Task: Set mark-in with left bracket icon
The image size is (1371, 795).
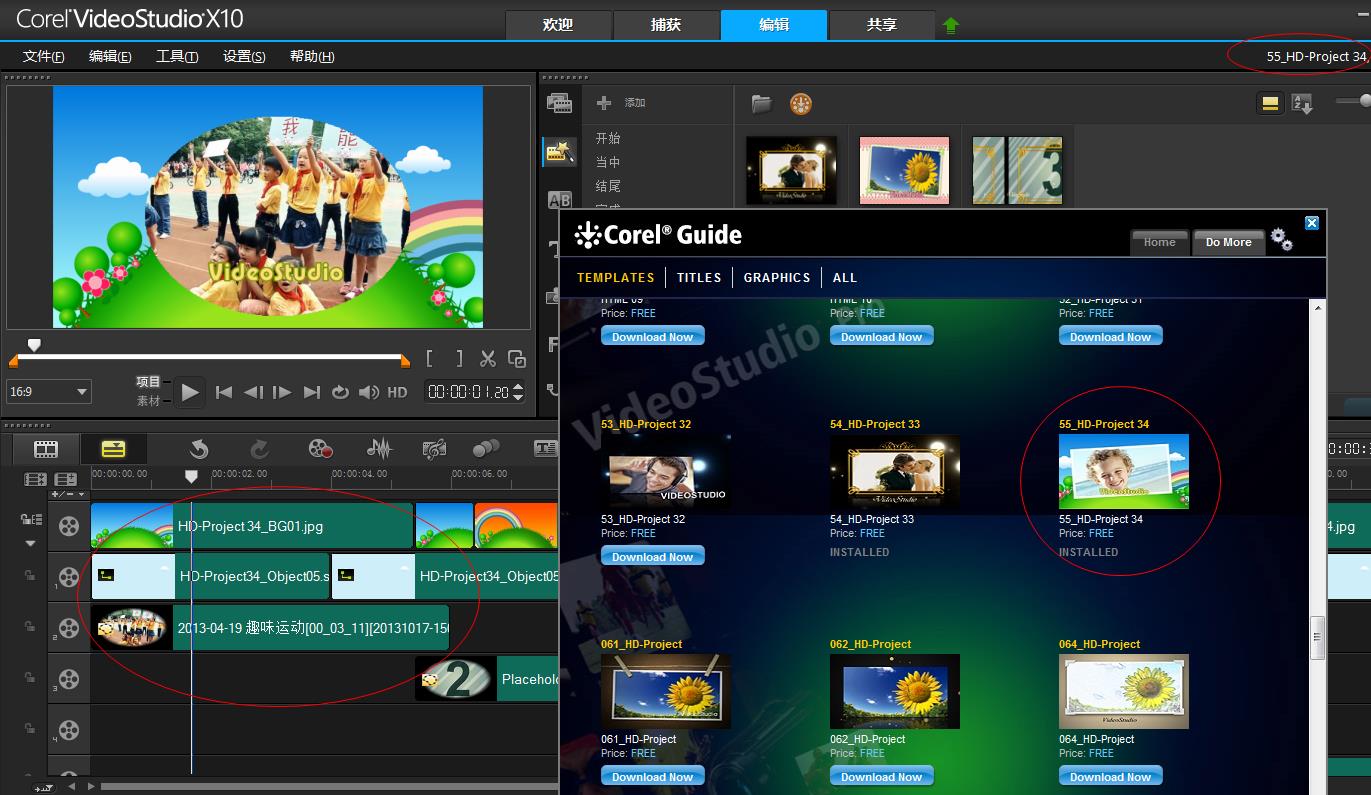Action: point(430,358)
